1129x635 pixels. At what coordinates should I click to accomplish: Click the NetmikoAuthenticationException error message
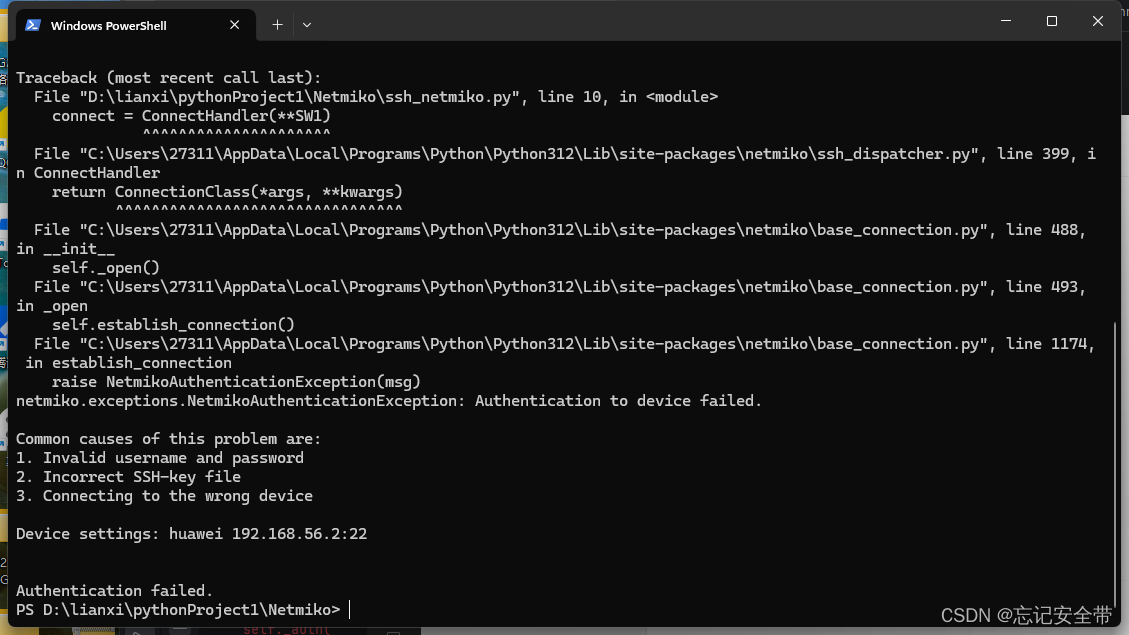(388, 400)
